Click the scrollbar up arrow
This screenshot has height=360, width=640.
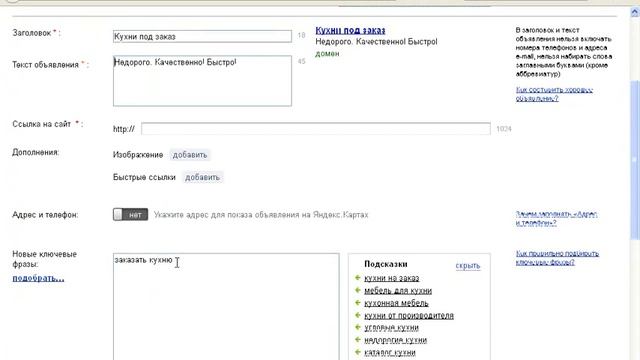[x=635, y=12]
